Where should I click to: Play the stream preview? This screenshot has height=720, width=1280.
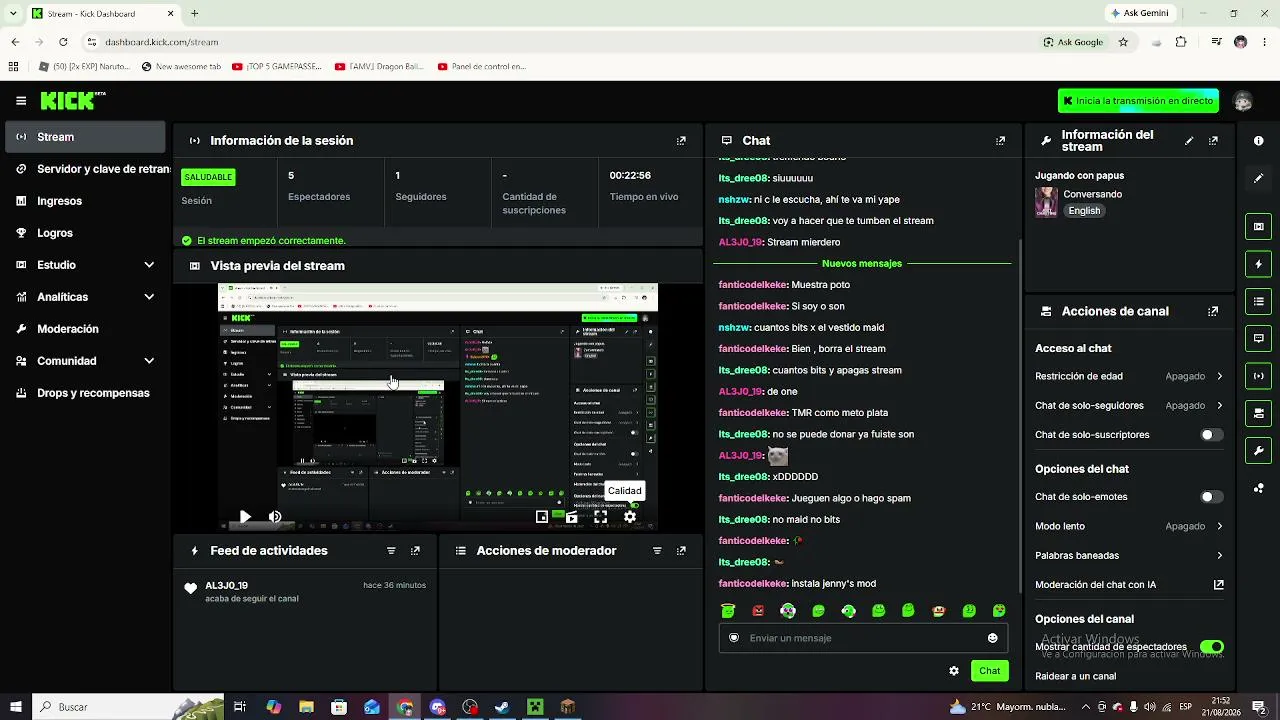(x=245, y=517)
